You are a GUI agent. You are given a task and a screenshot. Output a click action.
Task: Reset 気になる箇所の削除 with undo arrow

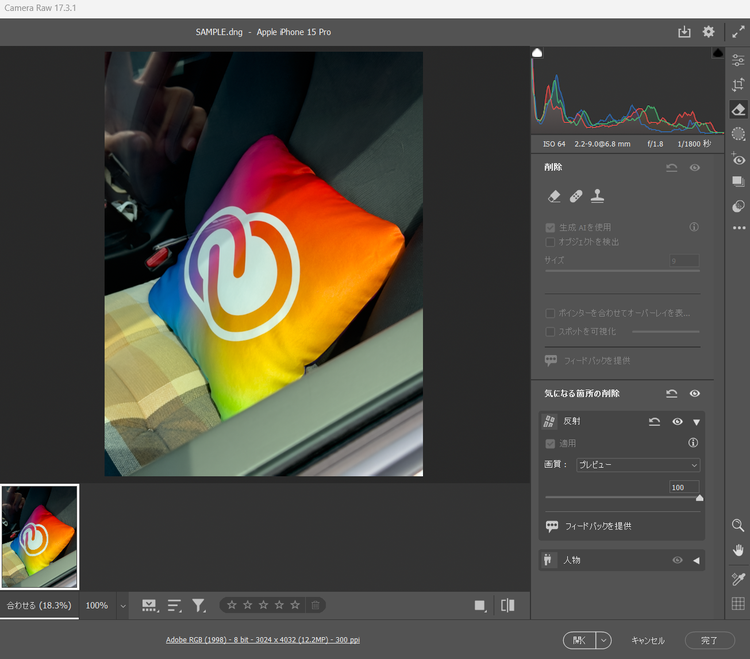point(672,394)
